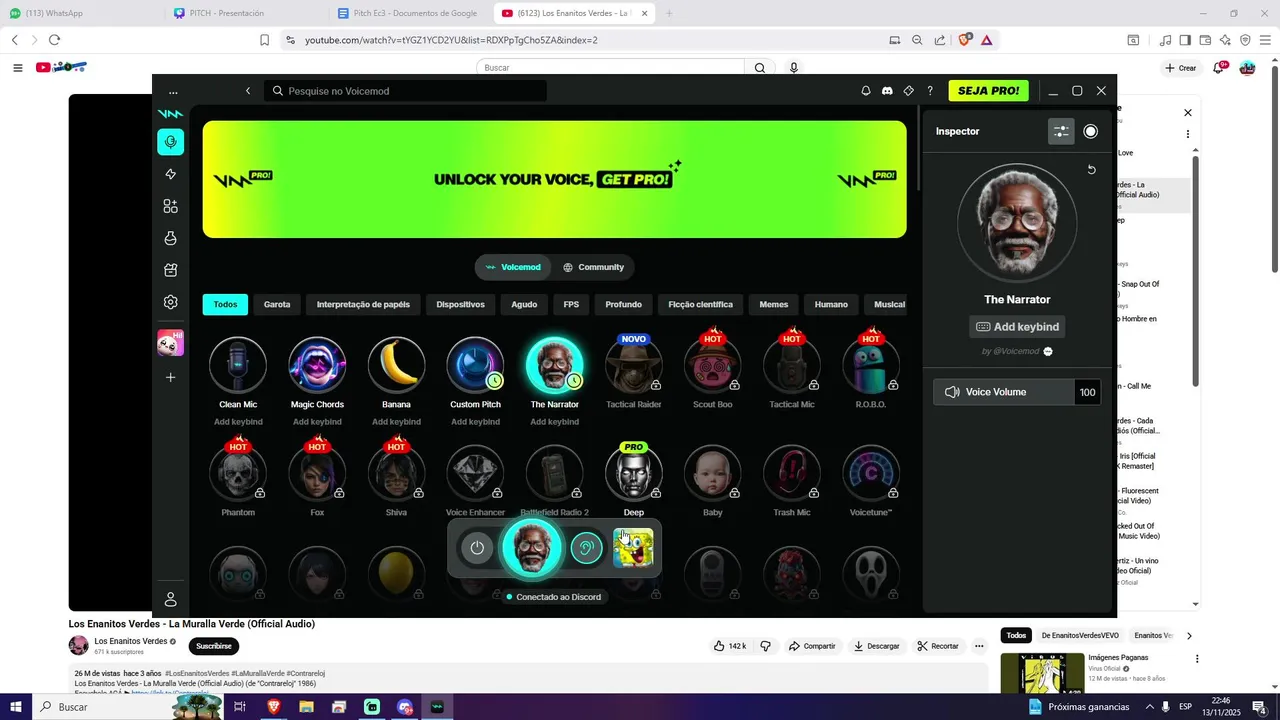
Task: Click Suscribirse on the YouTube page
Action: (214, 646)
